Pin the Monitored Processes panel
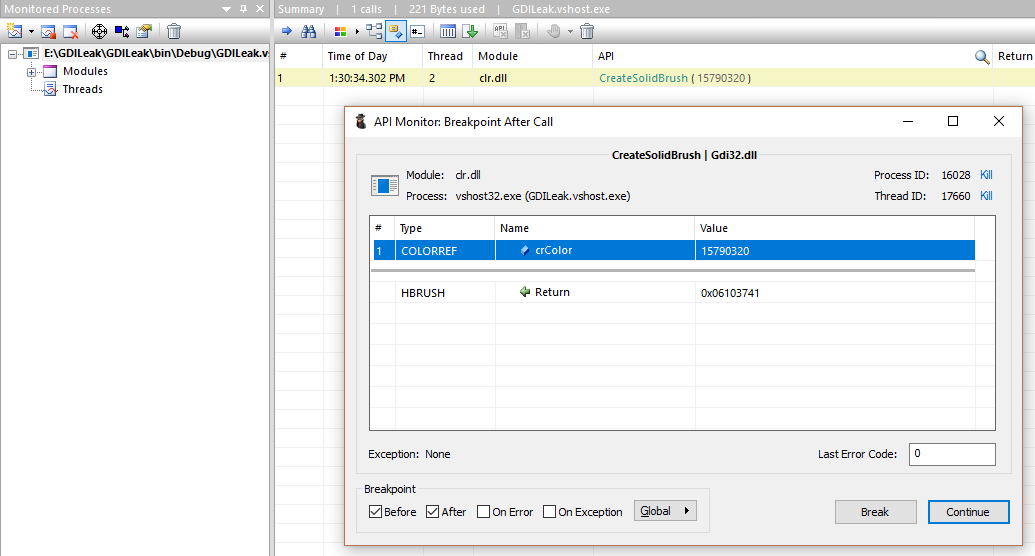Image resolution: width=1035 pixels, height=556 pixels. [x=244, y=9]
